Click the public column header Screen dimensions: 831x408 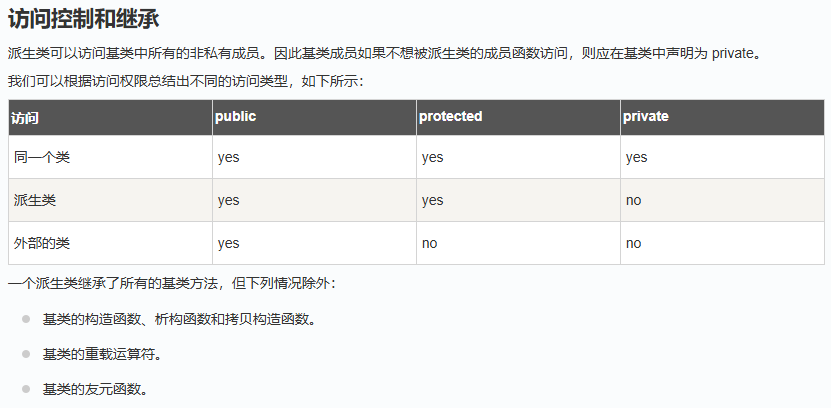click(235, 117)
